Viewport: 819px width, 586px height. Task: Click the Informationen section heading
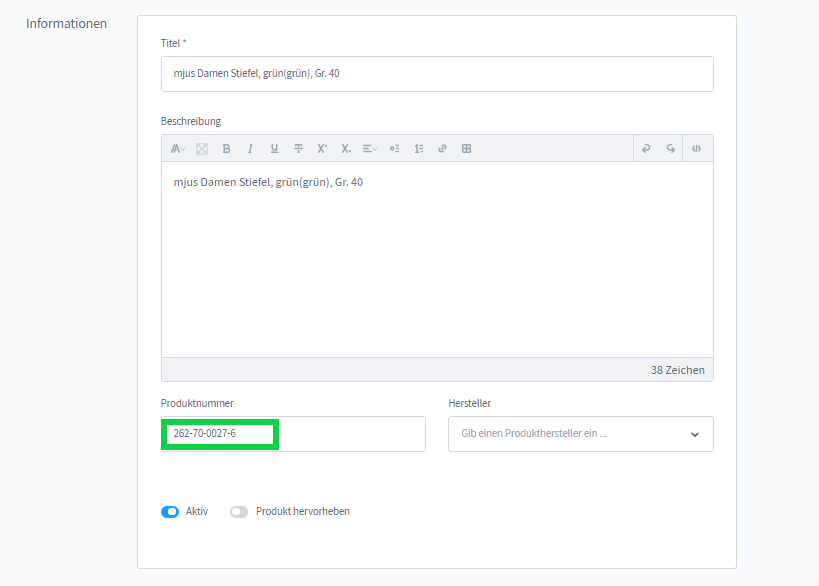66,24
